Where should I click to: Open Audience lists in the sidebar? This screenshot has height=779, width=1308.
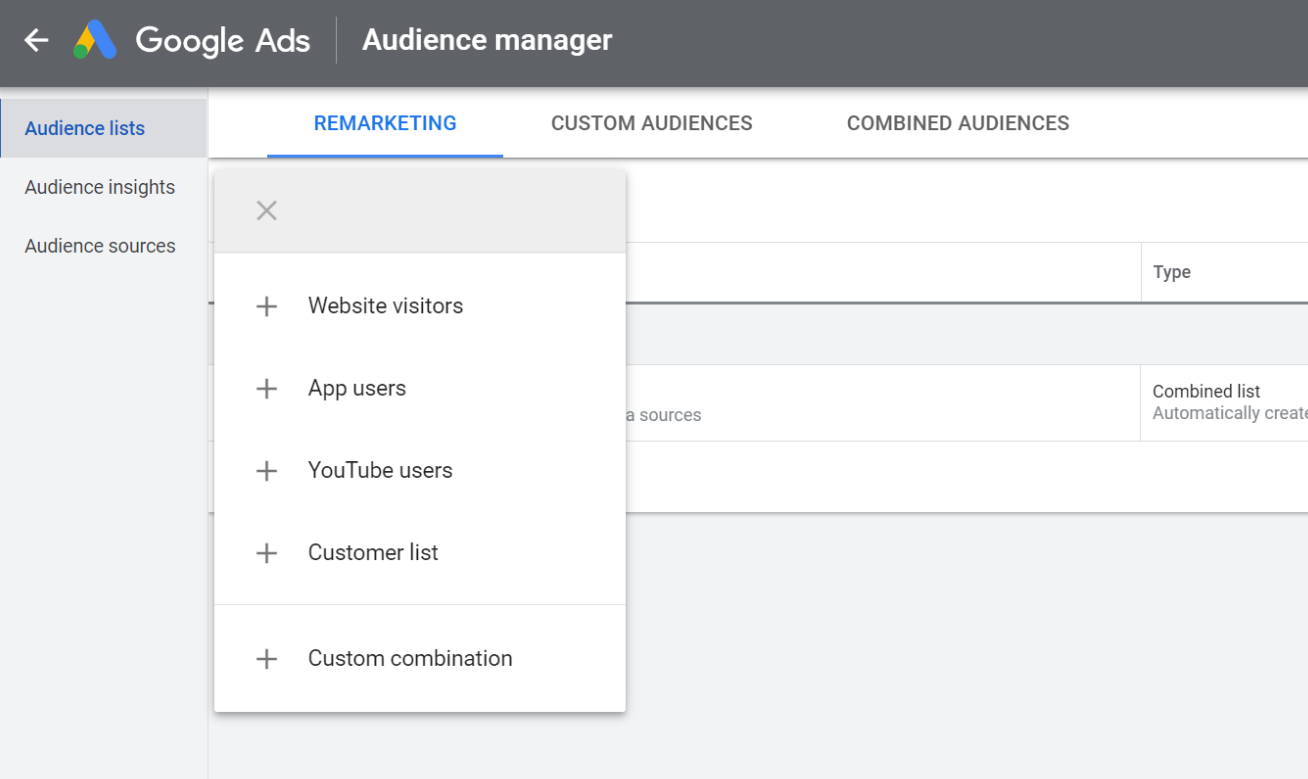(x=104, y=128)
